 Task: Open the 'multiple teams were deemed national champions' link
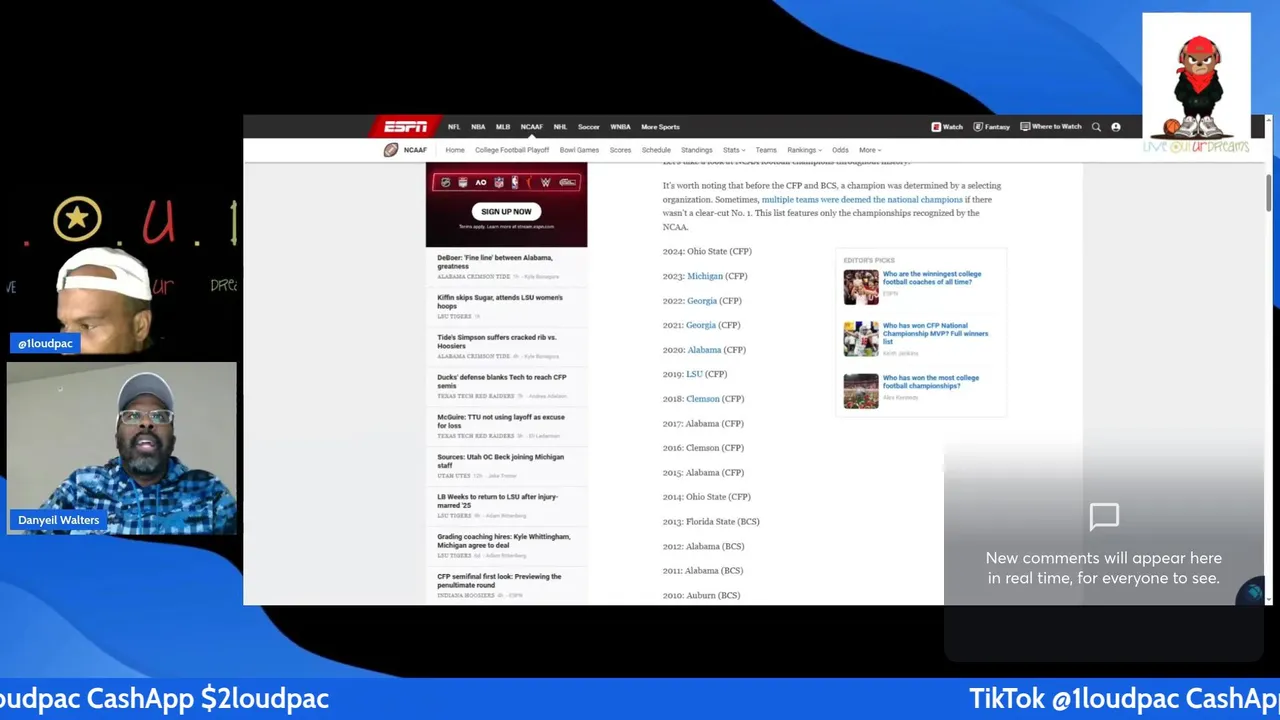(x=862, y=199)
